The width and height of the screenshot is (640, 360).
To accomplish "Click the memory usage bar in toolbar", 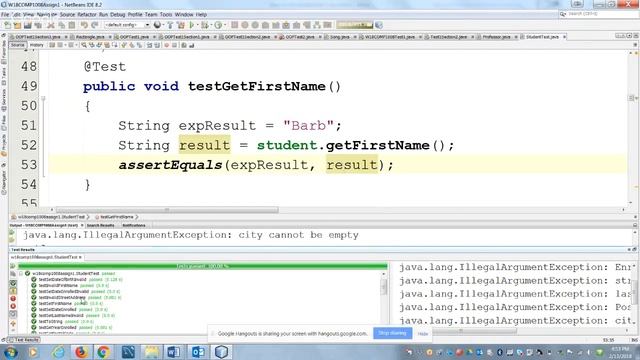I will (x=355, y=25).
